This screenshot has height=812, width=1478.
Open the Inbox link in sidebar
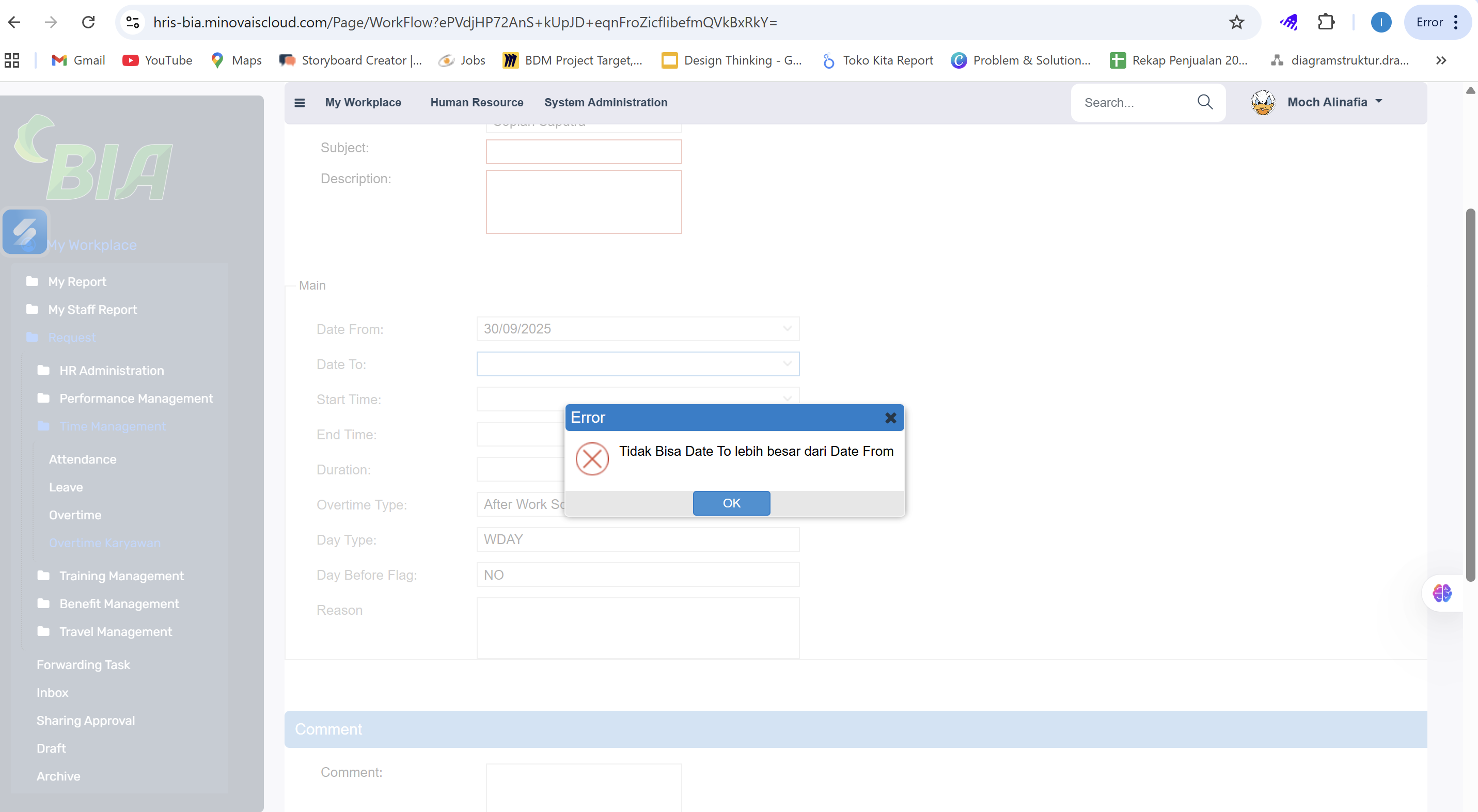(52, 692)
